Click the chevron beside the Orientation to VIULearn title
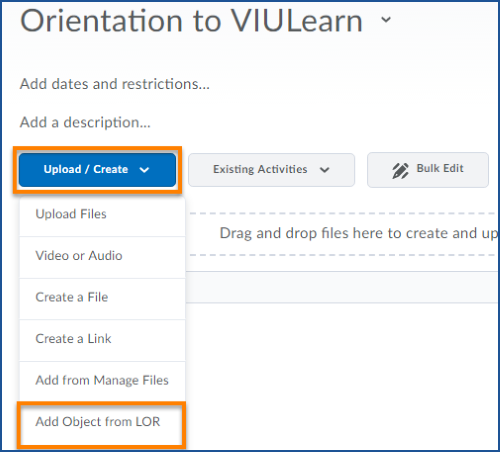 pyautogui.click(x=386, y=20)
